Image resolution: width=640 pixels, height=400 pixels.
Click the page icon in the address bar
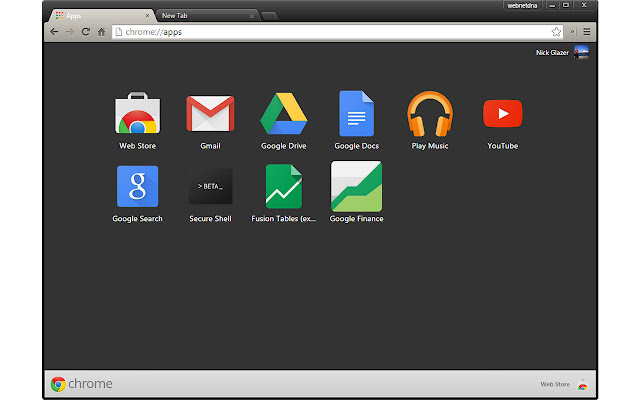[x=119, y=32]
